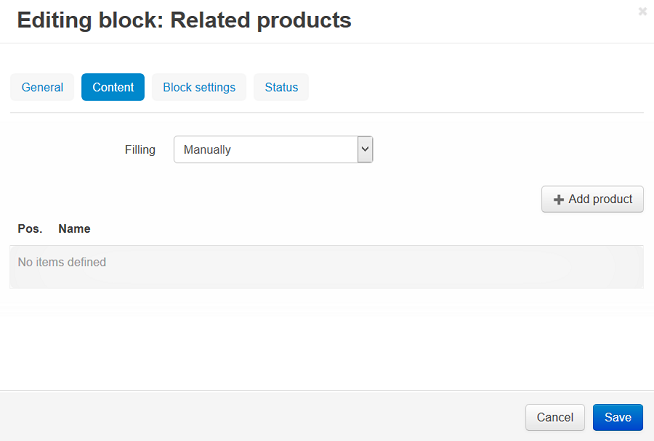Viewport: 654px width, 441px height.
Task: Go to the Status tab
Action: 281,87
